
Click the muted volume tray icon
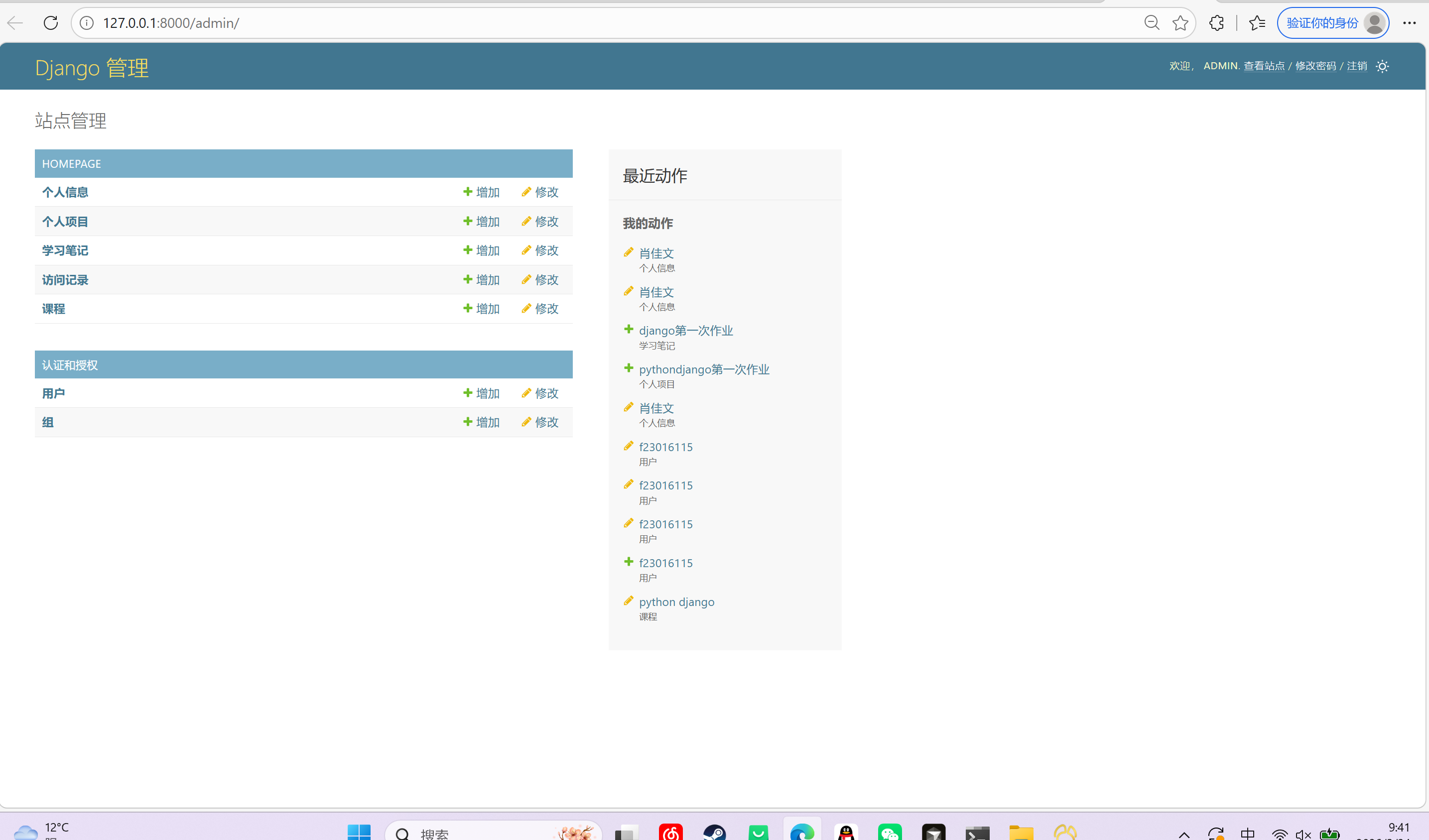pyautogui.click(x=1303, y=835)
